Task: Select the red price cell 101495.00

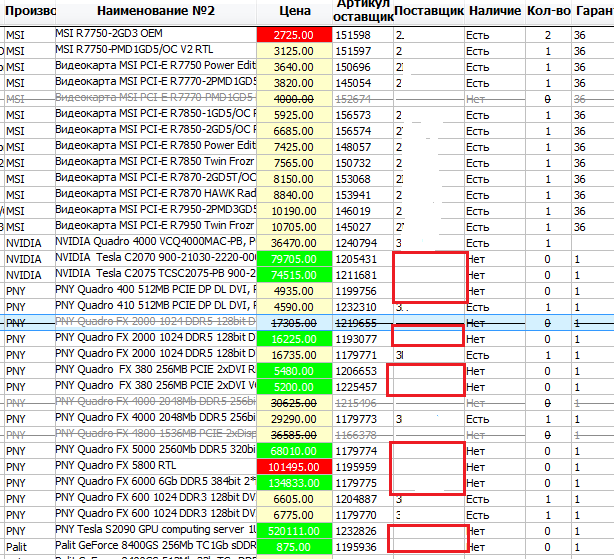Action: coord(294,467)
